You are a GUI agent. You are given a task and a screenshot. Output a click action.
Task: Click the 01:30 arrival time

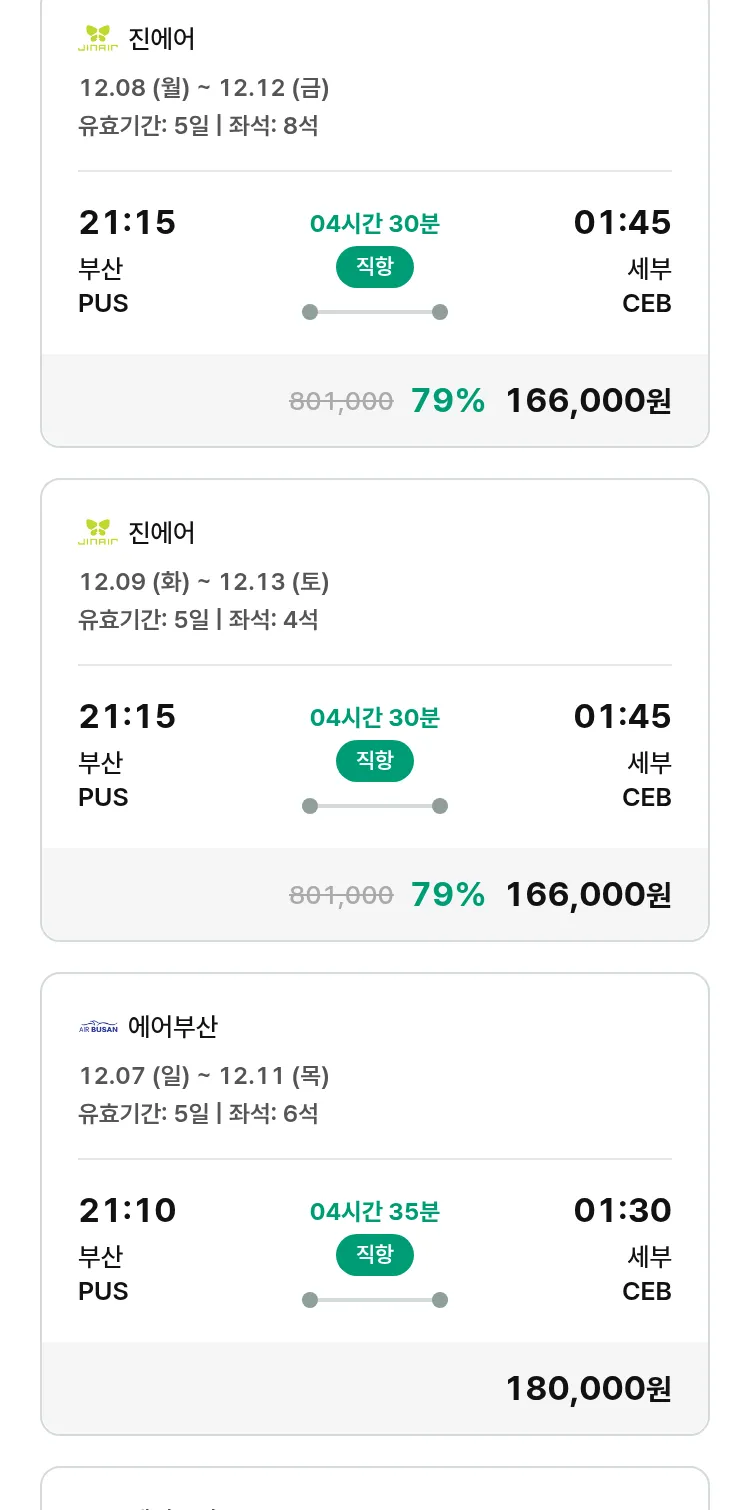click(x=622, y=1211)
